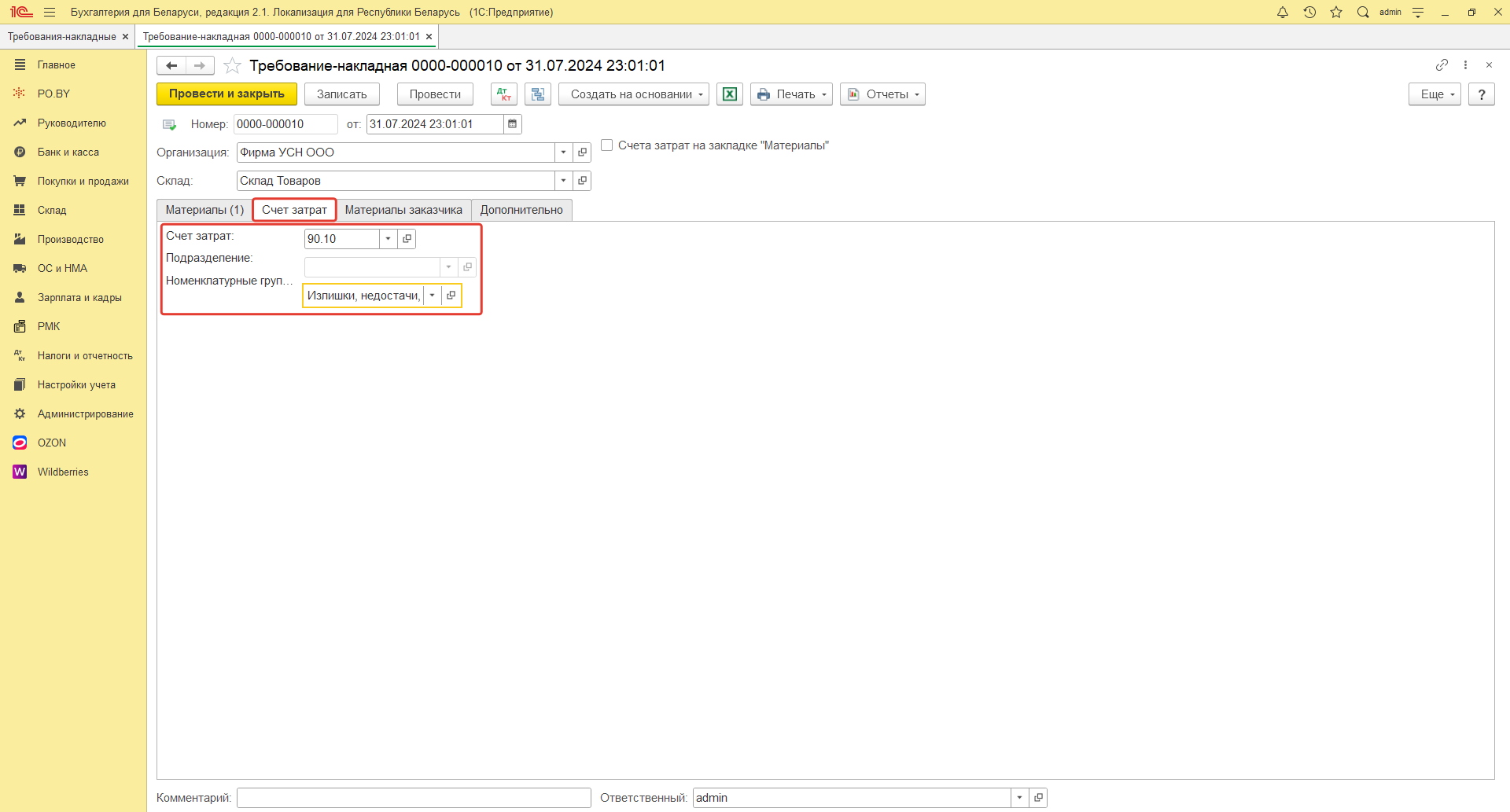Click Записать button
Screen dimensions: 1510x812
342,94
